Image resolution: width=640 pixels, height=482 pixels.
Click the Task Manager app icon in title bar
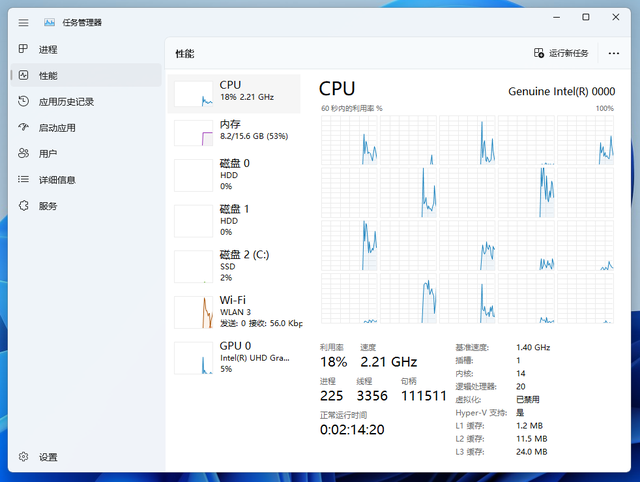coord(49,22)
